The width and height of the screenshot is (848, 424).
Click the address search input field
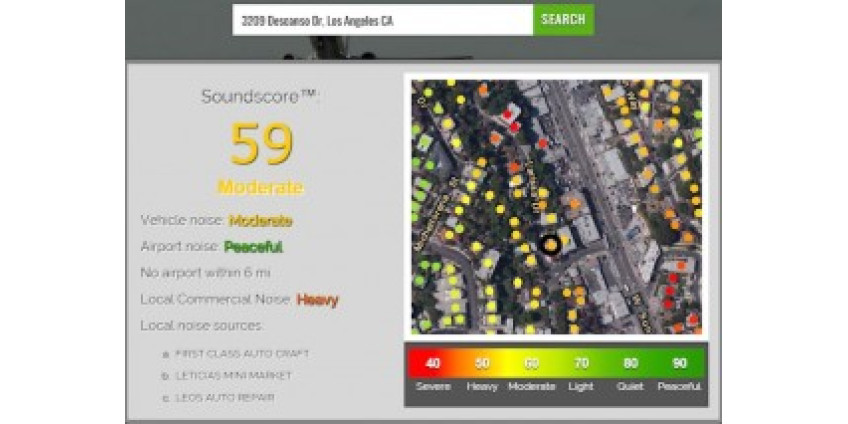coord(382,20)
